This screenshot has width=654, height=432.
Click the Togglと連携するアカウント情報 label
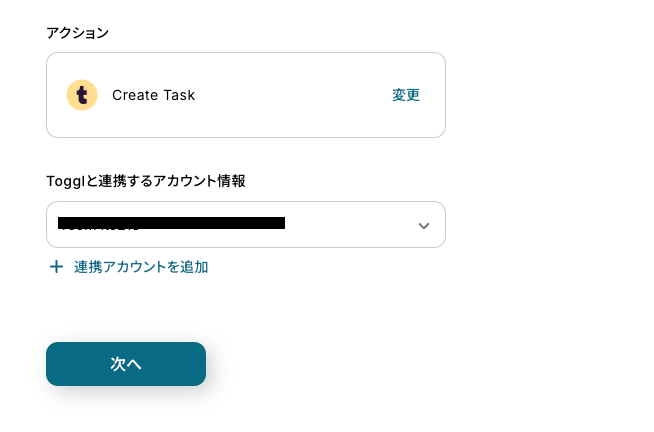[x=146, y=181]
